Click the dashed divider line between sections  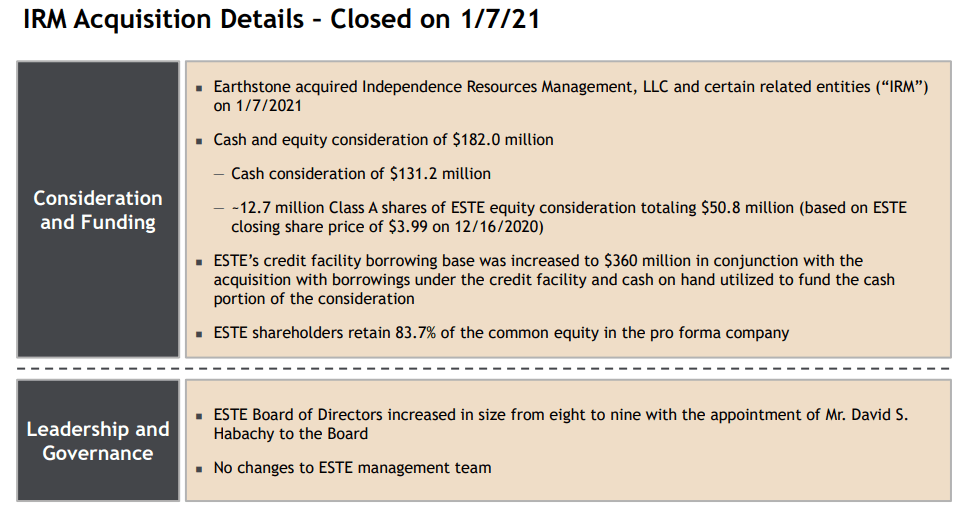coord(483,368)
